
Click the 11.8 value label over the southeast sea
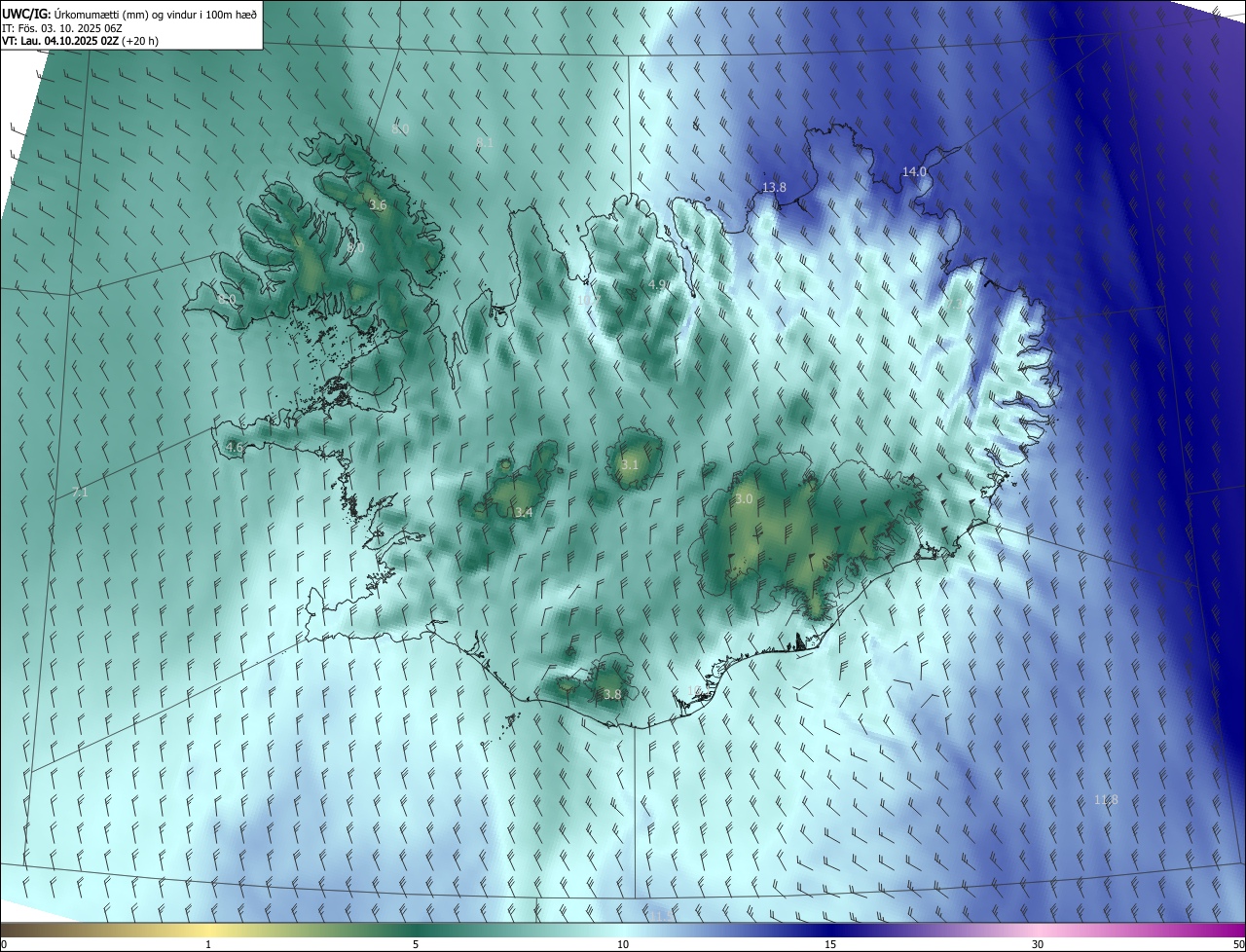click(1106, 800)
